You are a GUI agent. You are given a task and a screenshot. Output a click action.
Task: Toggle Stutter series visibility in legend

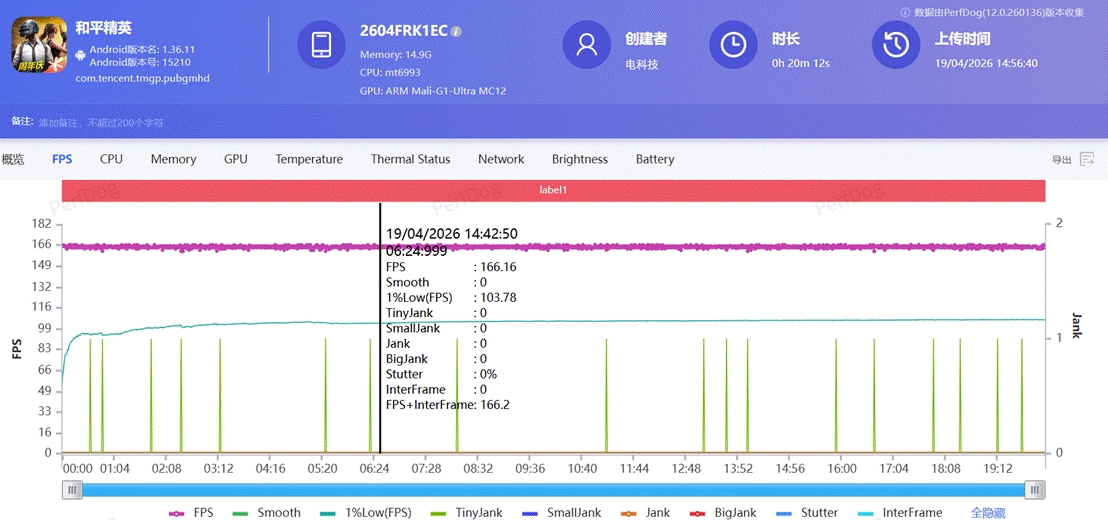click(x=807, y=512)
